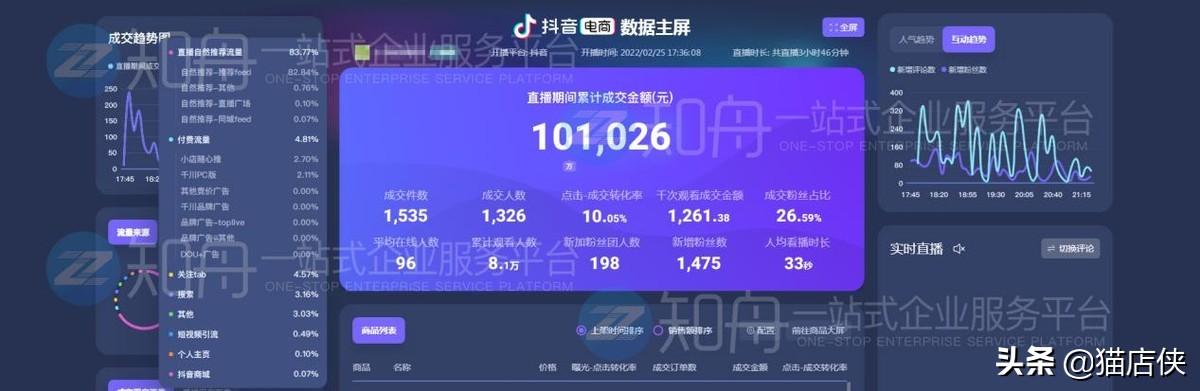Click the 全屏 fullscreen icon button
The height and width of the screenshot is (391, 1200).
842,27
